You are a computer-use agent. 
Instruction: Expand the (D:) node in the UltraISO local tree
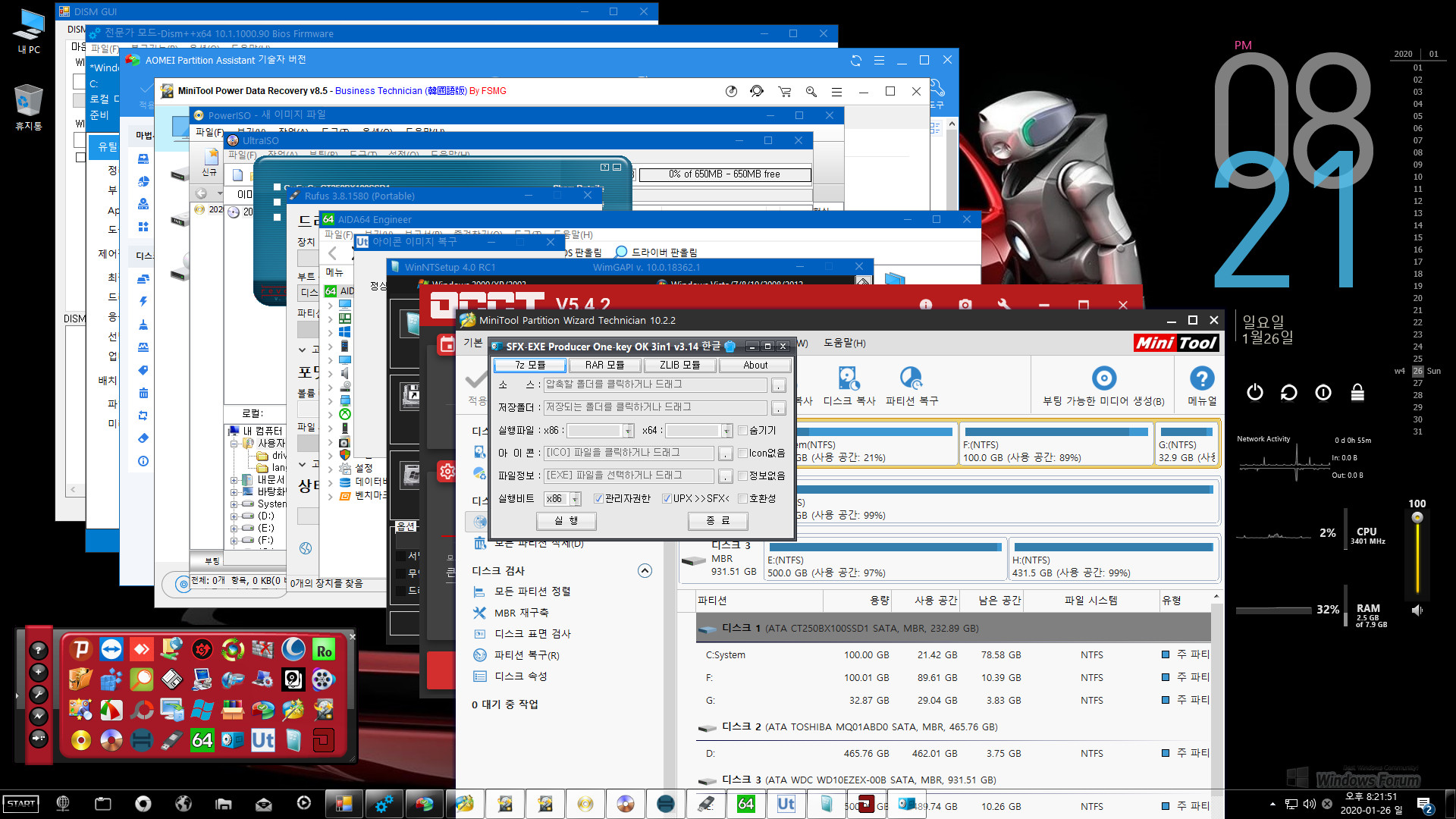(234, 516)
